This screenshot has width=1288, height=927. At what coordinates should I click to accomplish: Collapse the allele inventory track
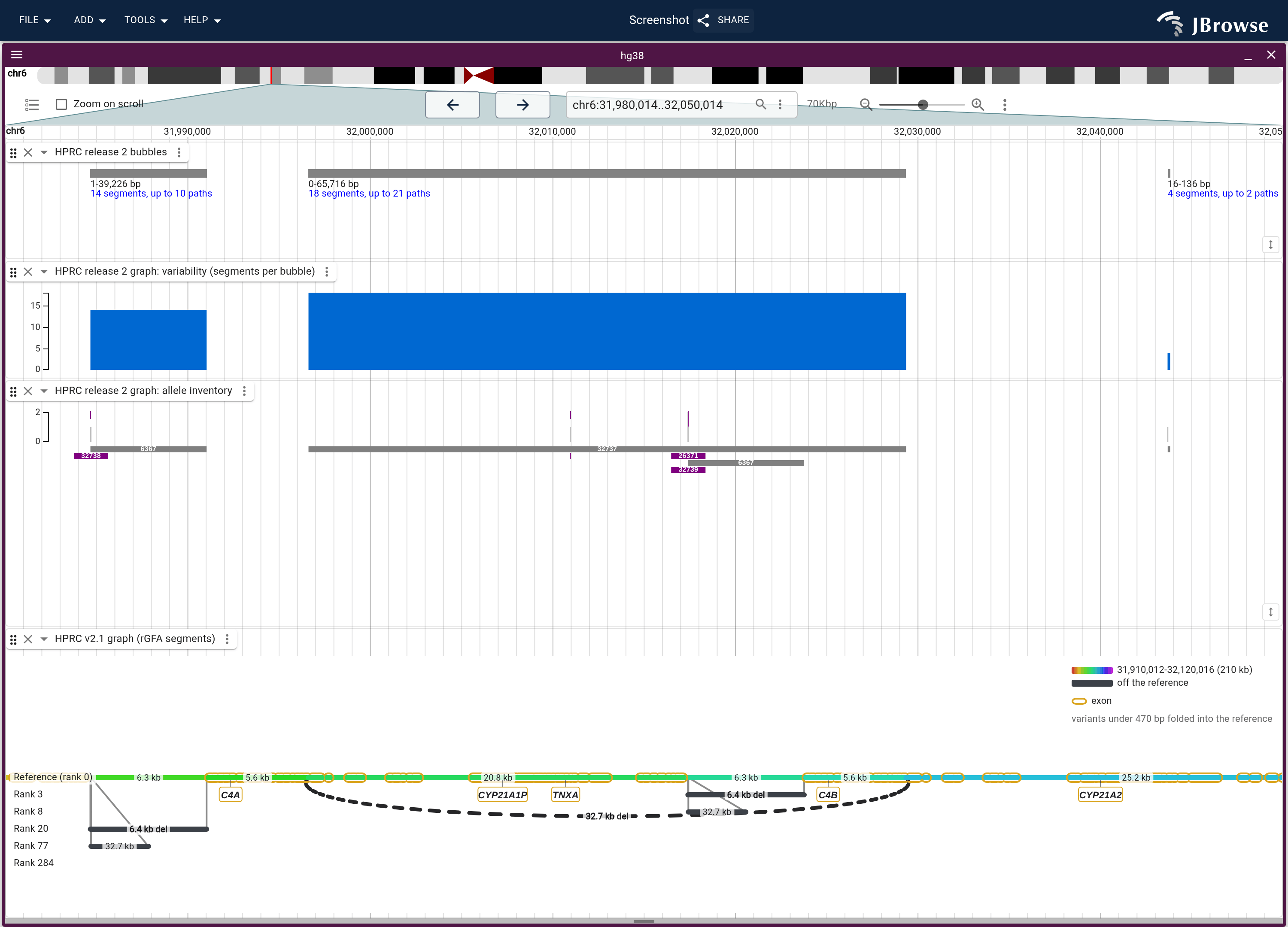point(44,391)
